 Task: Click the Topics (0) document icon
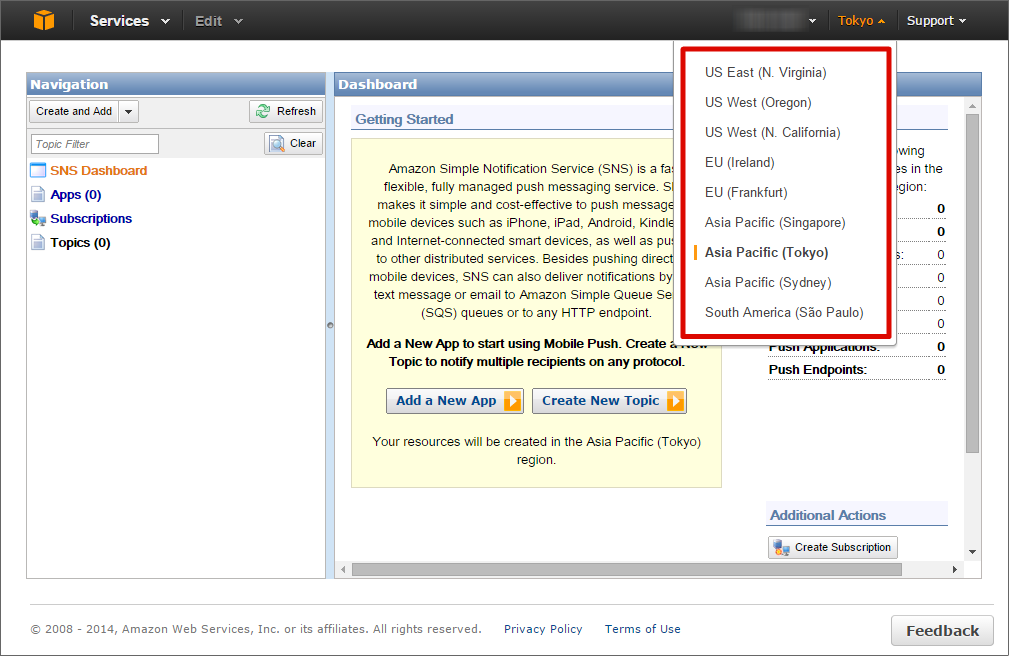pos(38,243)
